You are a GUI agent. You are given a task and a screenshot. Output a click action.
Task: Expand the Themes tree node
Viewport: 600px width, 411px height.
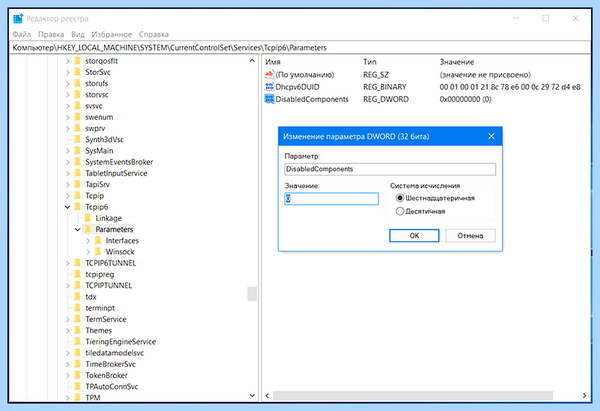67,331
